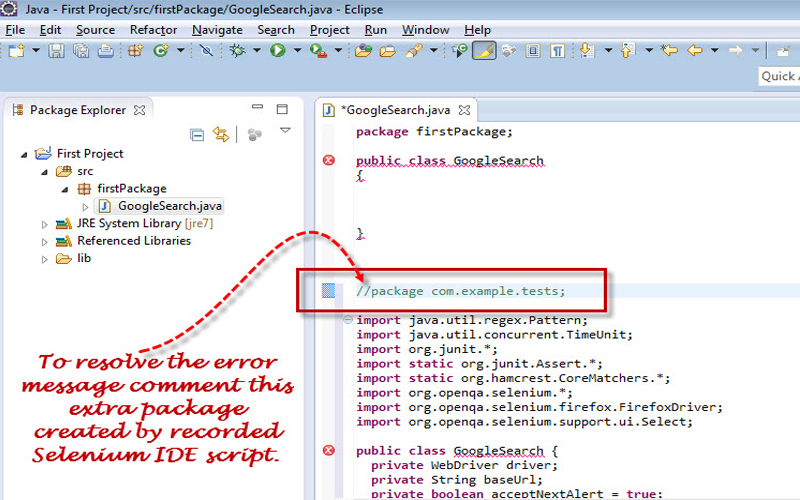Open the Previous Annotation dropdown arrow
Screen dimensions: 800x500
coord(649,50)
